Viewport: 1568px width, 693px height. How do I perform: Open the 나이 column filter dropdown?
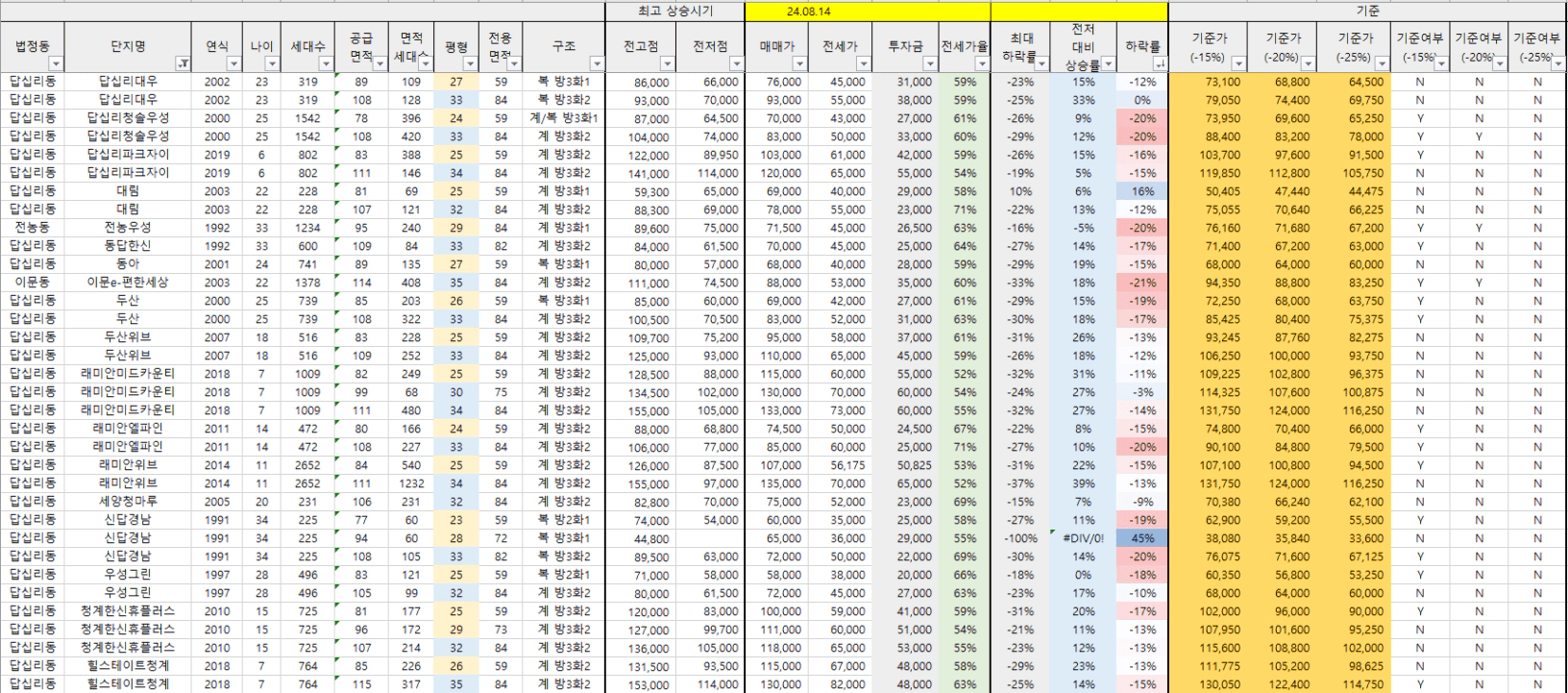(x=272, y=64)
